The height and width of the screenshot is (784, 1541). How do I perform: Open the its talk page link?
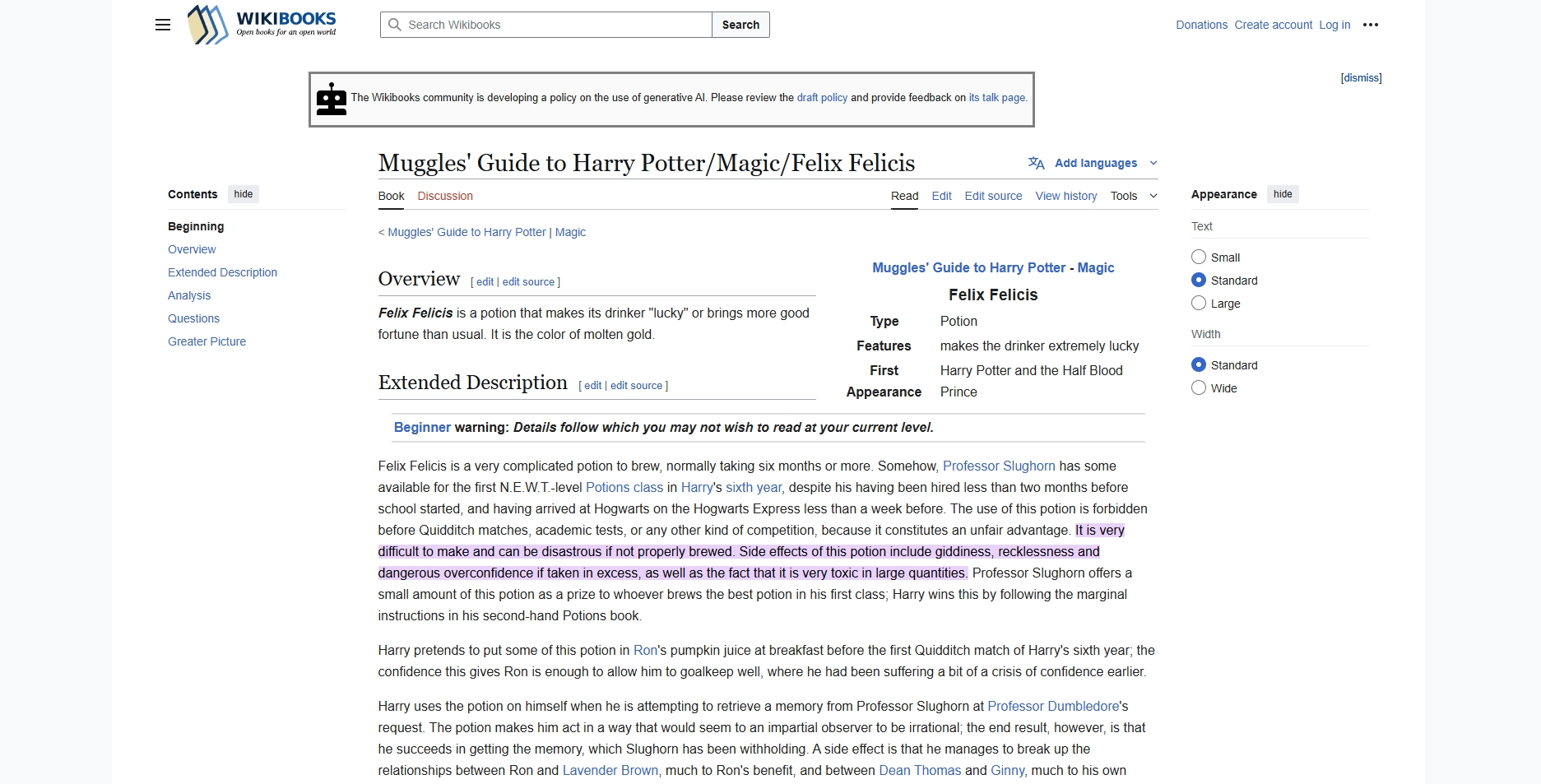pyautogui.click(x=998, y=97)
